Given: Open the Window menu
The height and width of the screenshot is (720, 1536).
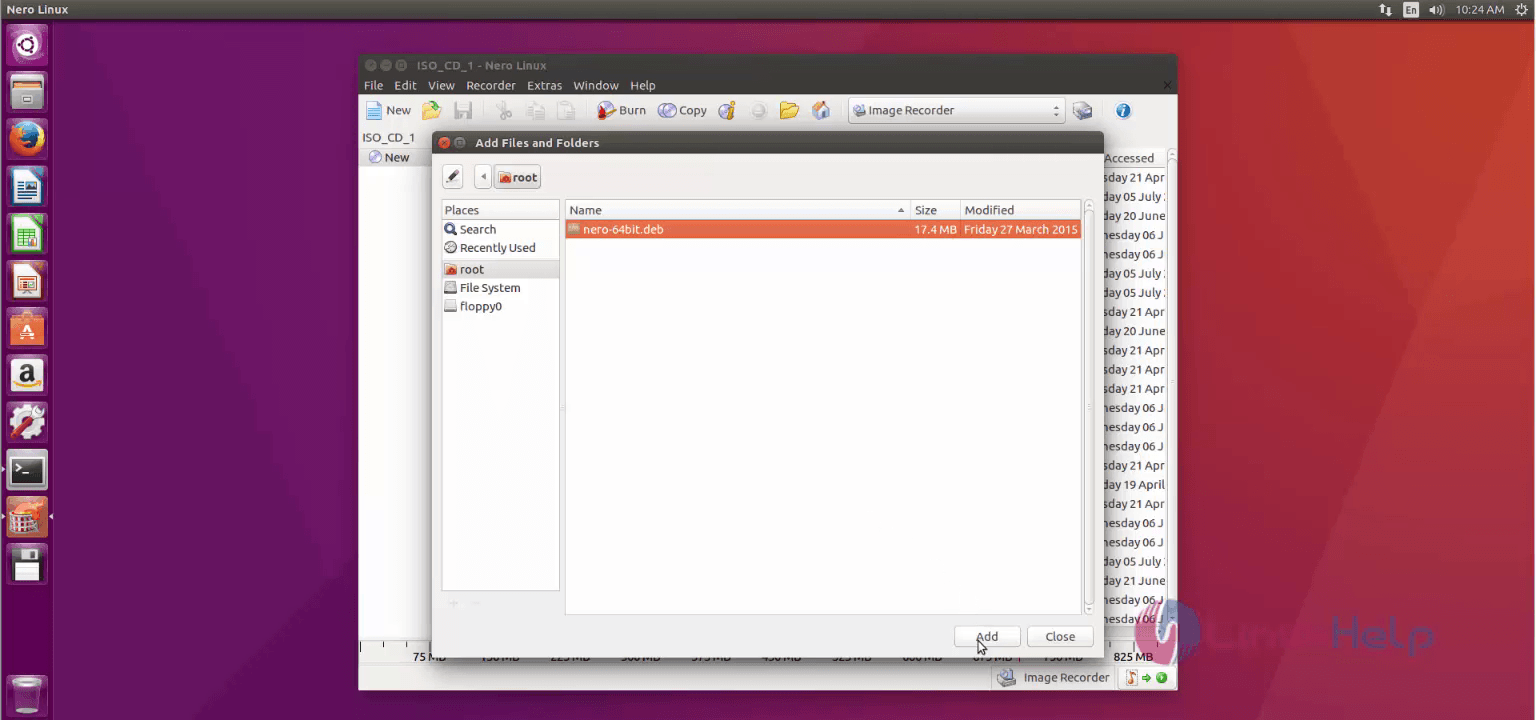Looking at the screenshot, I should tap(596, 86).
